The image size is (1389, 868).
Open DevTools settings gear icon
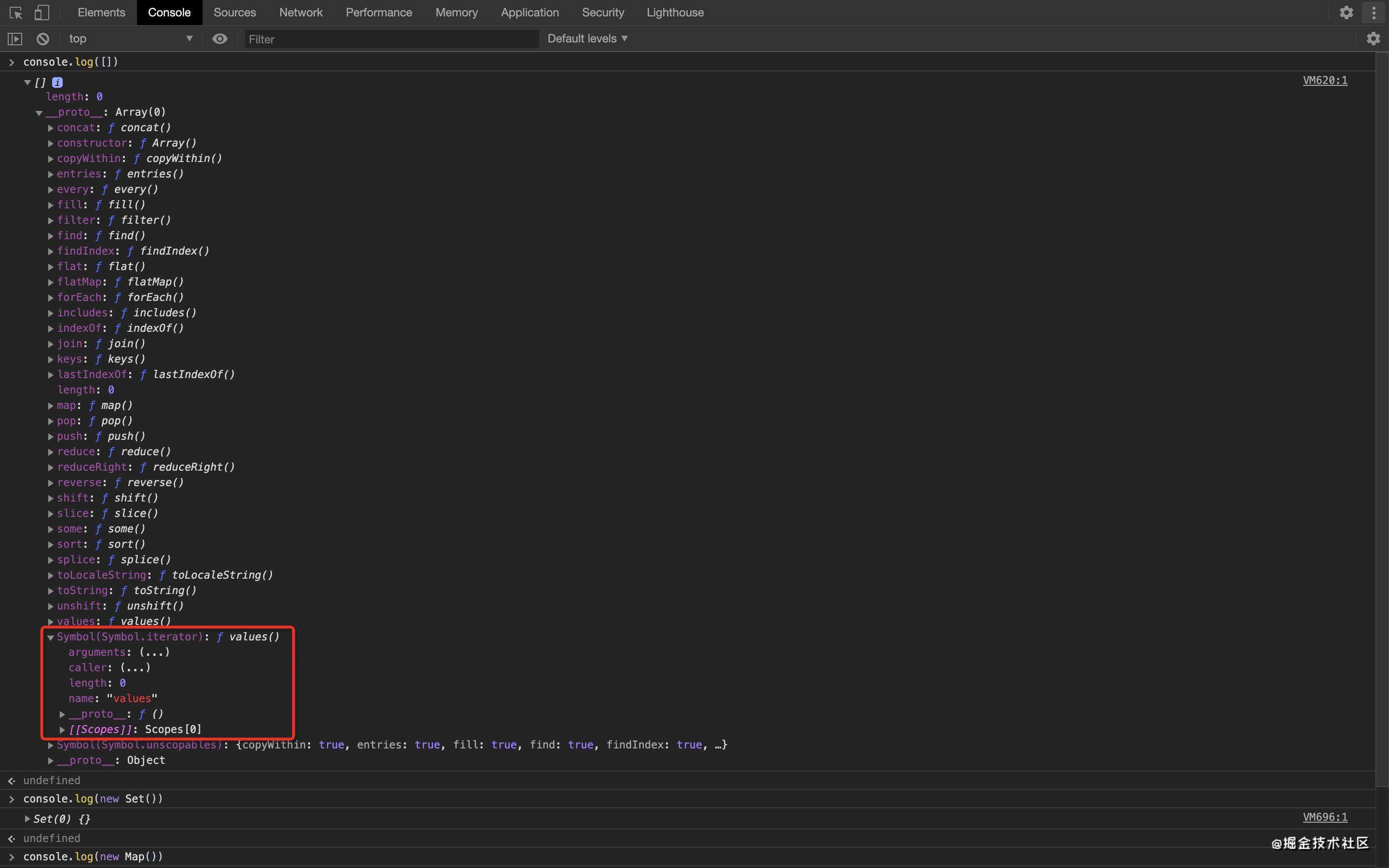[1346, 13]
